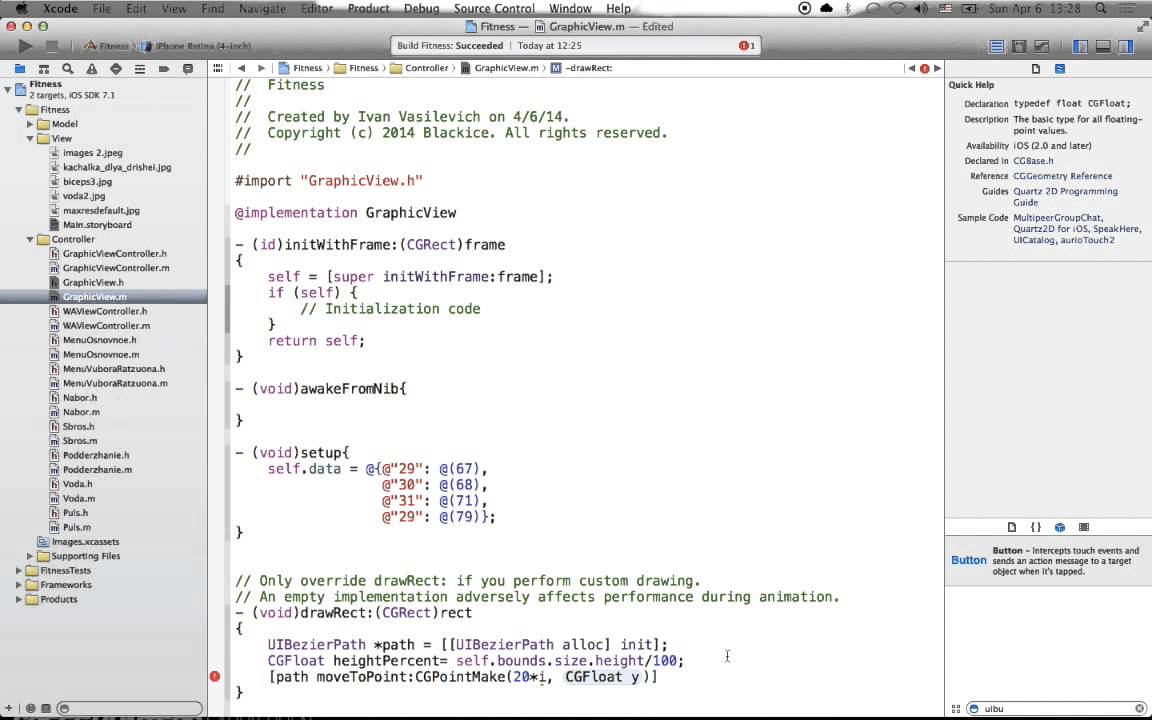1152x720 pixels.
Task: Show the File Template library
Action: [1012, 527]
